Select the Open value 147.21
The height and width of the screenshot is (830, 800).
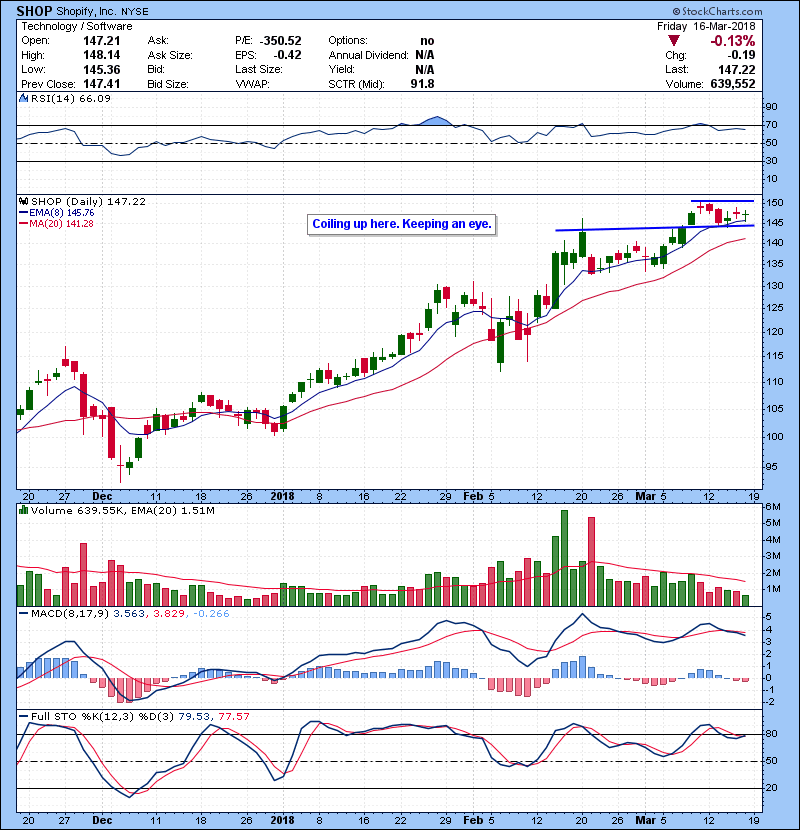coord(102,41)
